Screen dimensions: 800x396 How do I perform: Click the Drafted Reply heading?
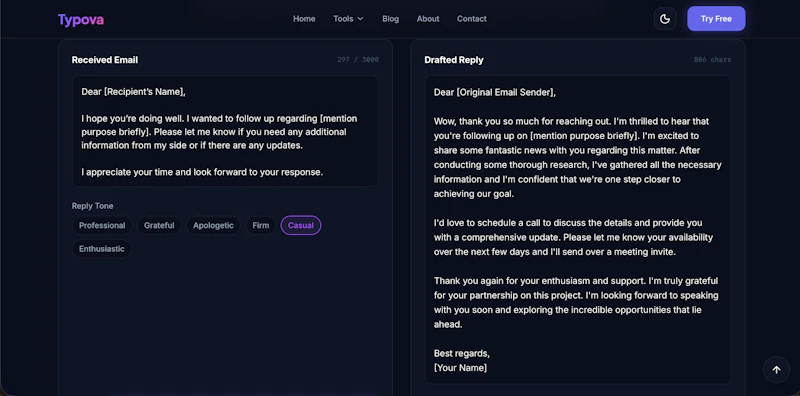454,60
